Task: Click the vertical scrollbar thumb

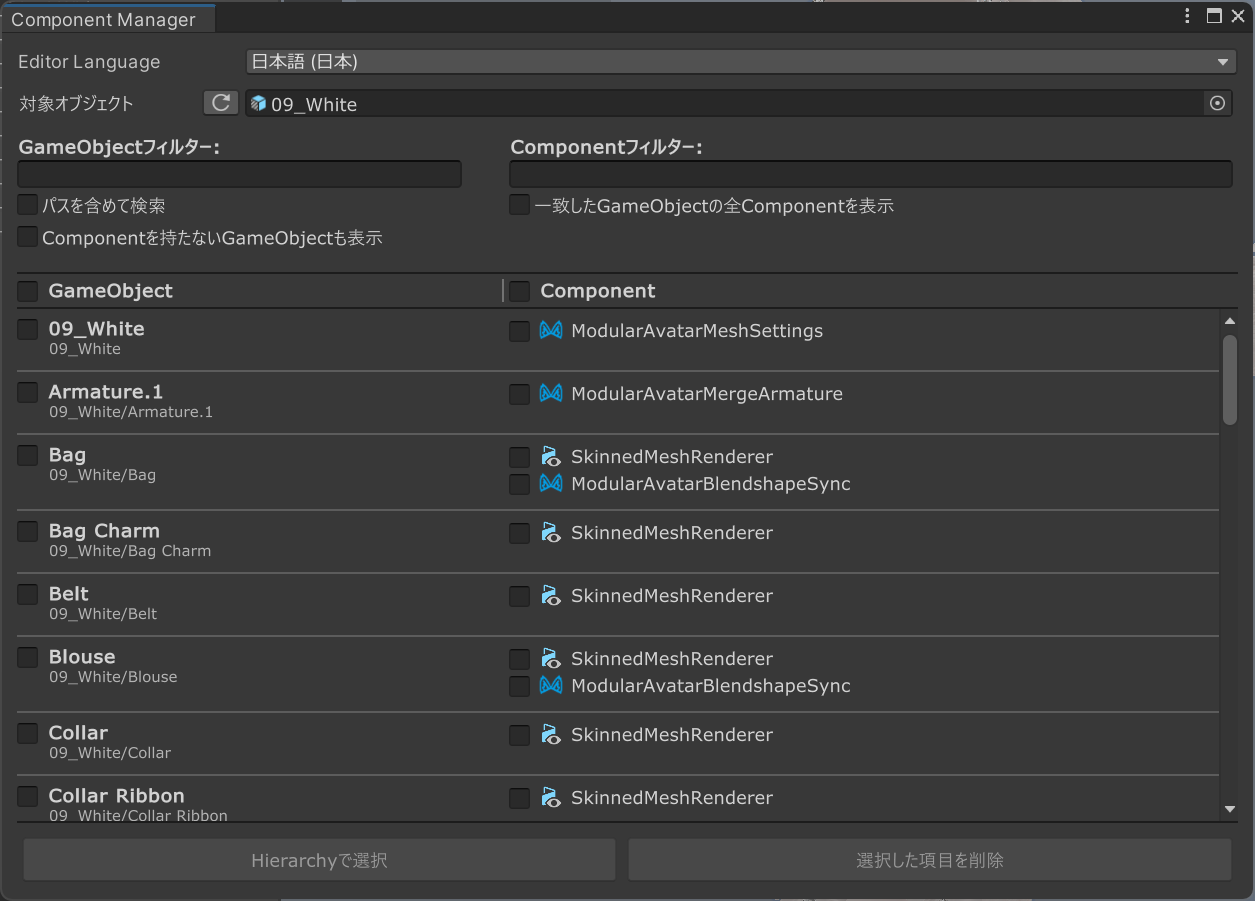Action: (1230, 380)
